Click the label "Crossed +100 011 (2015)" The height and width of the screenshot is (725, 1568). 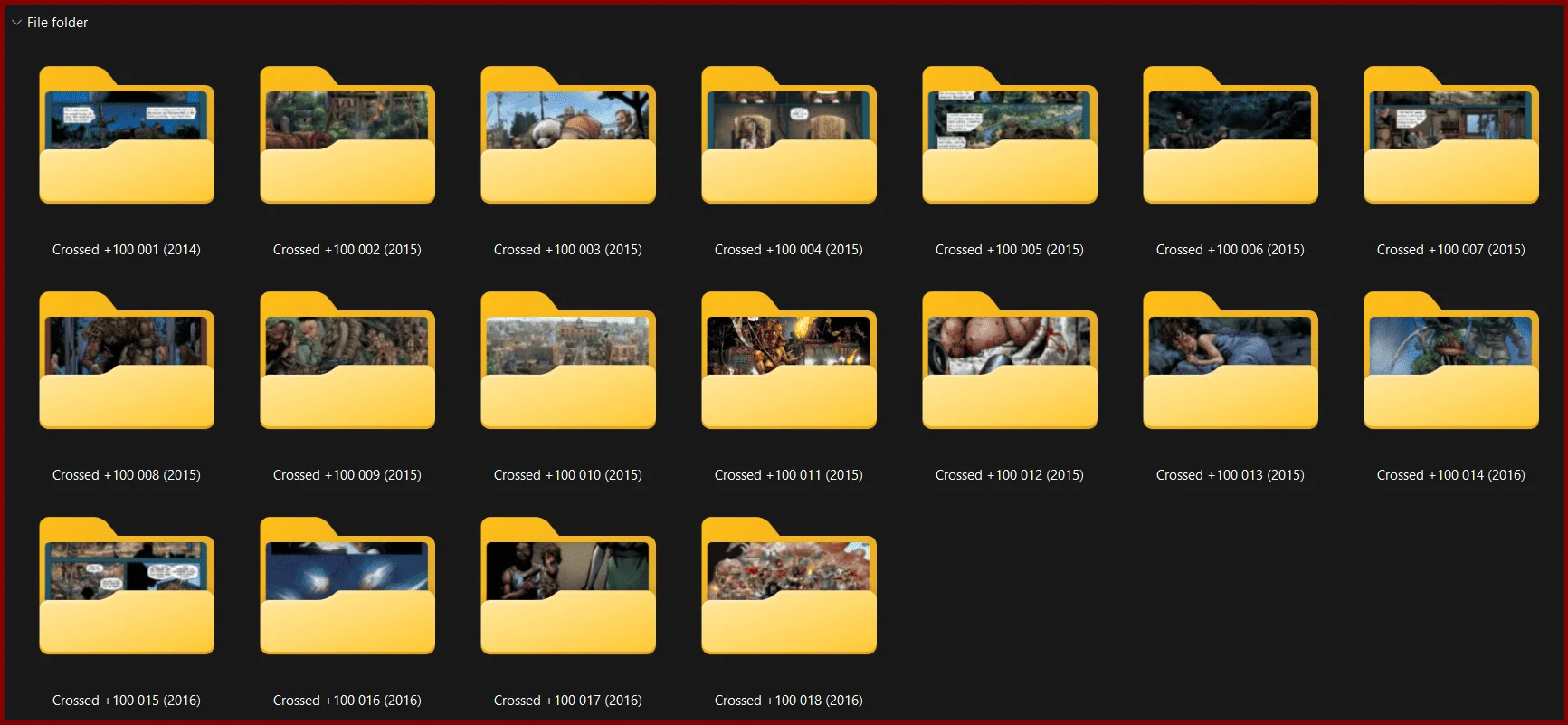[x=789, y=475]
